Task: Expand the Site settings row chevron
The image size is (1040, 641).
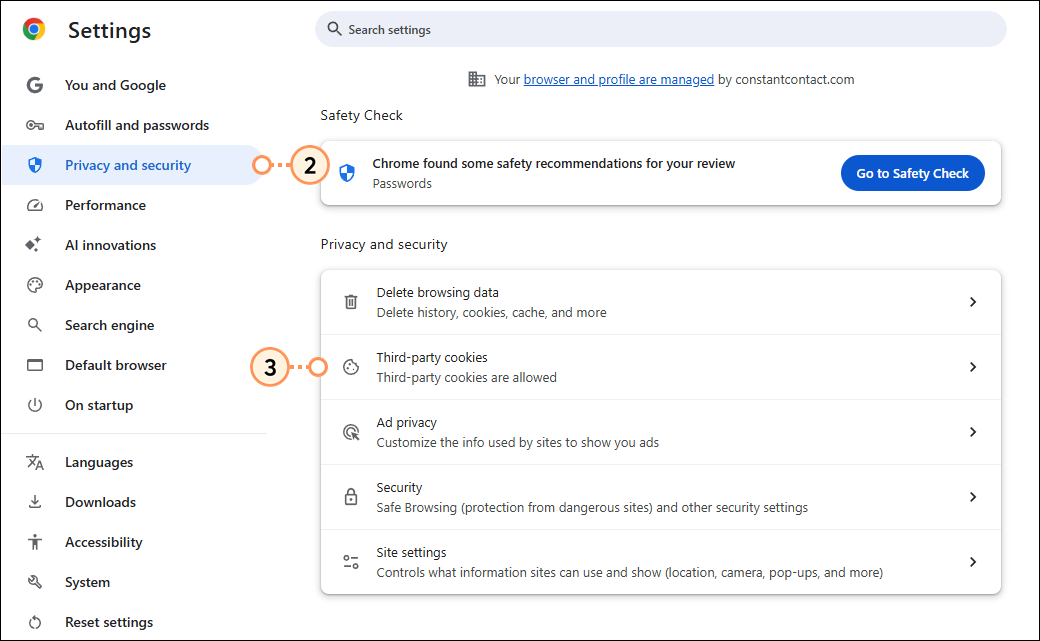Action: tap(973, 561)
